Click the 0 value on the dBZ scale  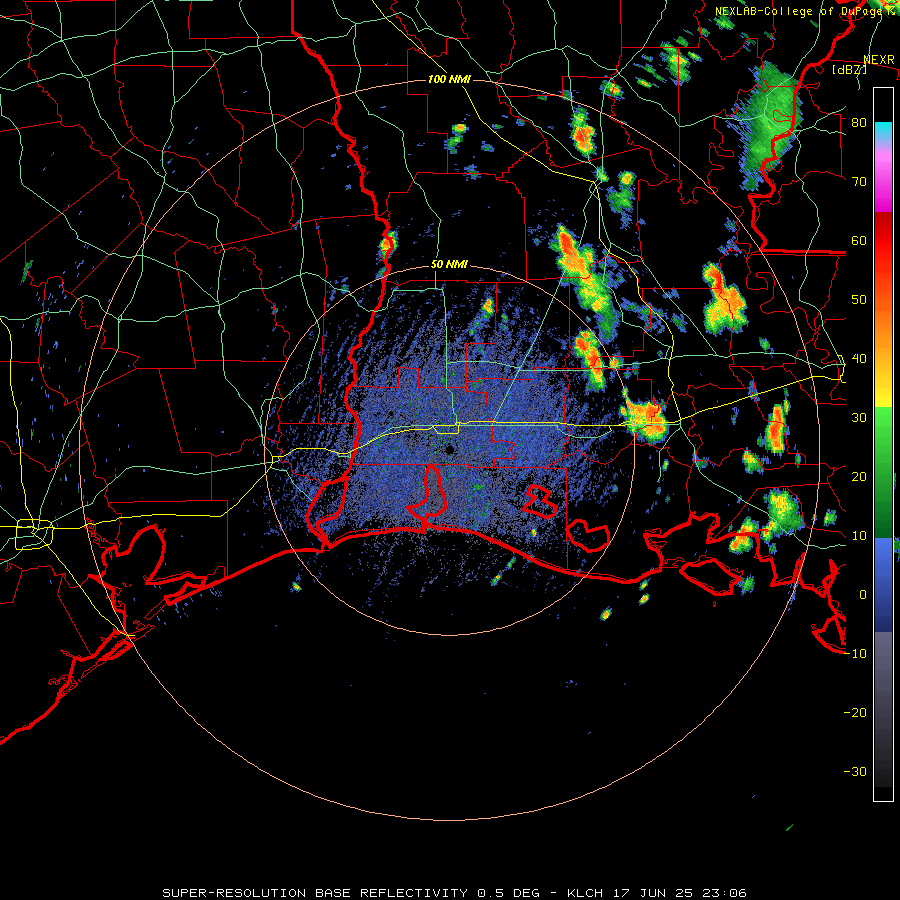coord(863,595)
